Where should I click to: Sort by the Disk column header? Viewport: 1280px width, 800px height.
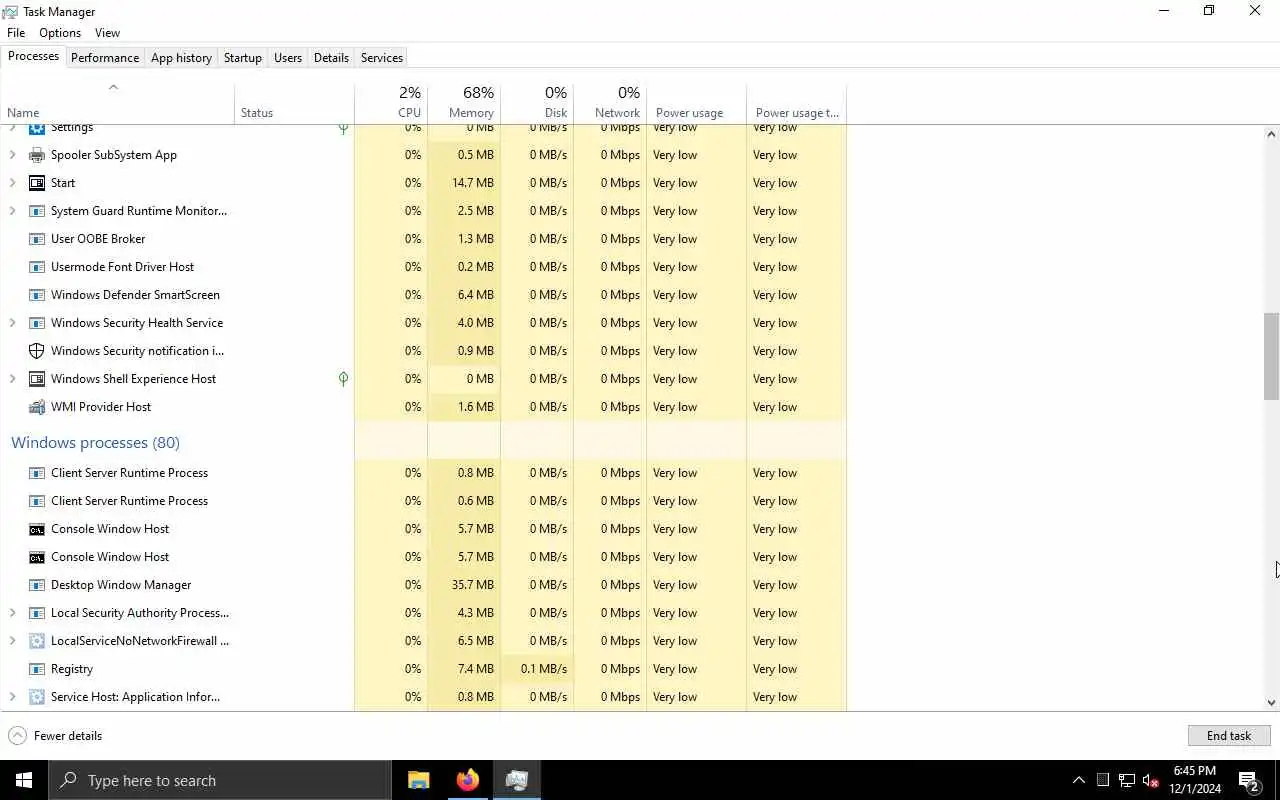coord(537,103)
